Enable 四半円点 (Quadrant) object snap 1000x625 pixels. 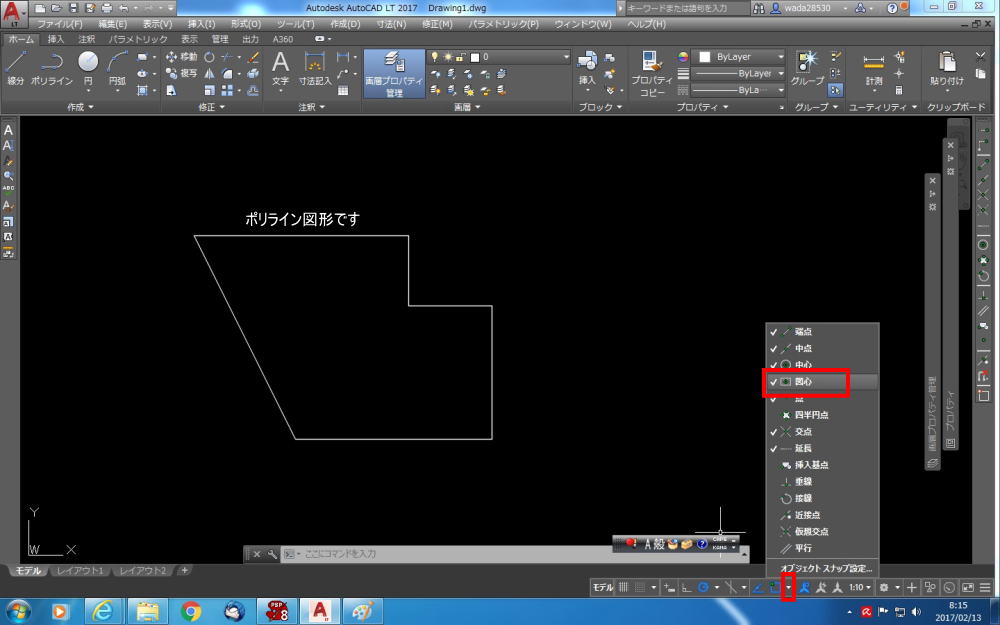(822, 415)
